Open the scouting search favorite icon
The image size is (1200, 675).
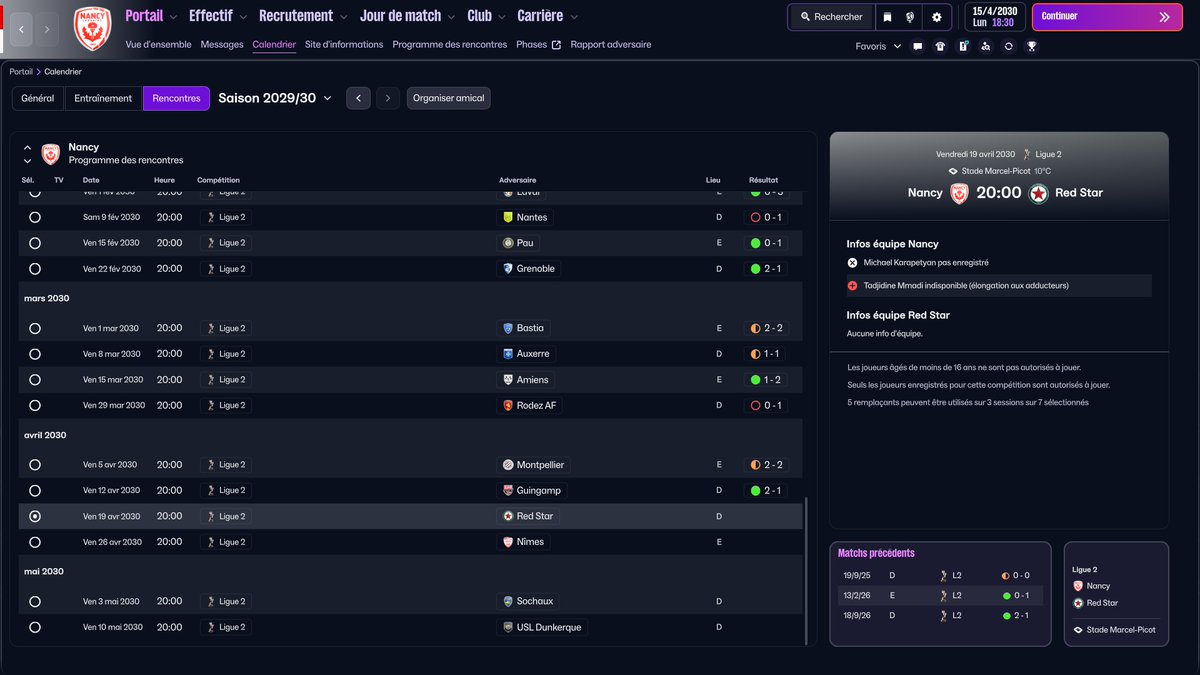point(986,46)
